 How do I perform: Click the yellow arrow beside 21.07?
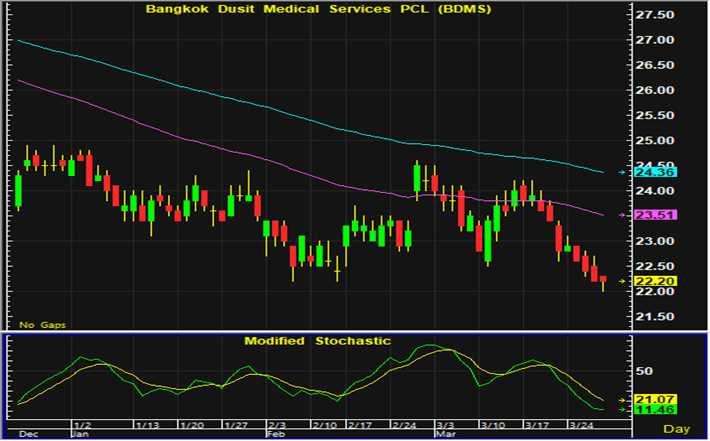623,400
